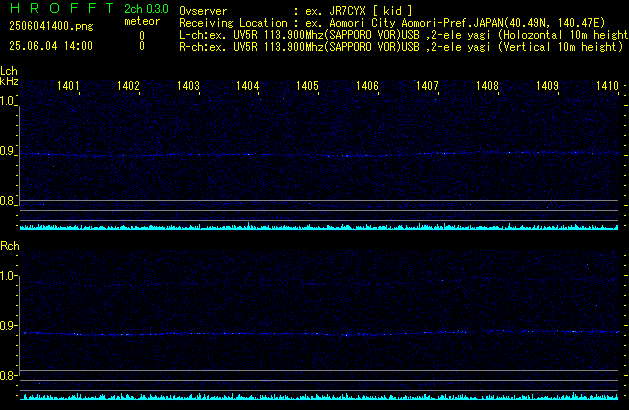
Task: Click the 1406 time marker
Action: 367,86
